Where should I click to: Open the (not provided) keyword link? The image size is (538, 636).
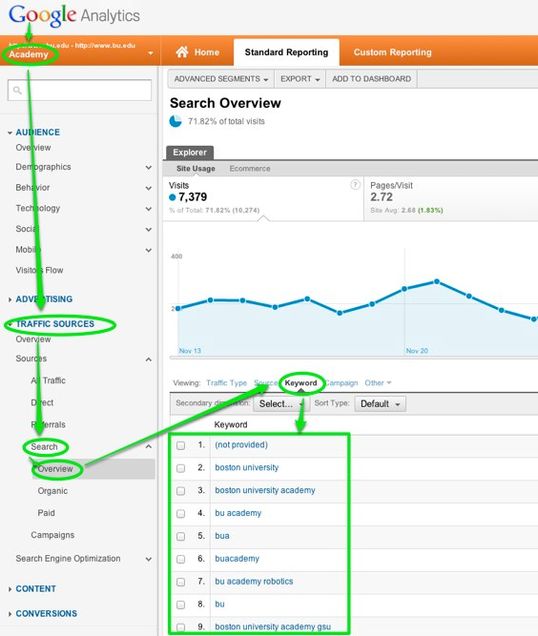point(241,445)
